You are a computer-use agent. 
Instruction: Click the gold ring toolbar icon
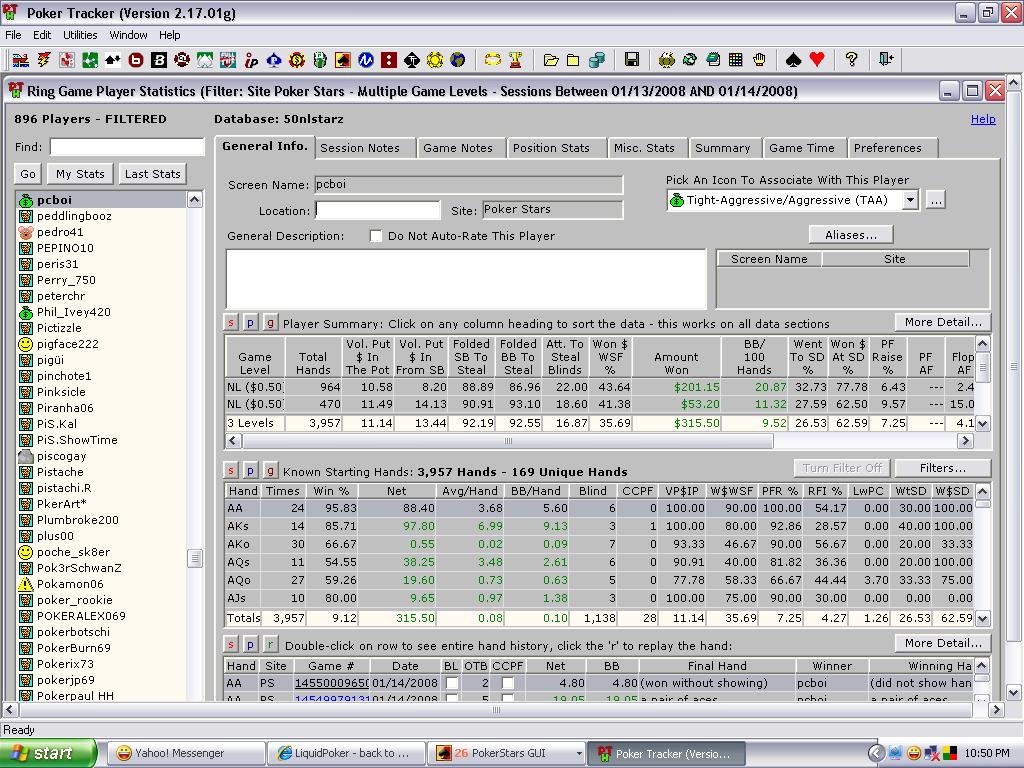(493, 60)
